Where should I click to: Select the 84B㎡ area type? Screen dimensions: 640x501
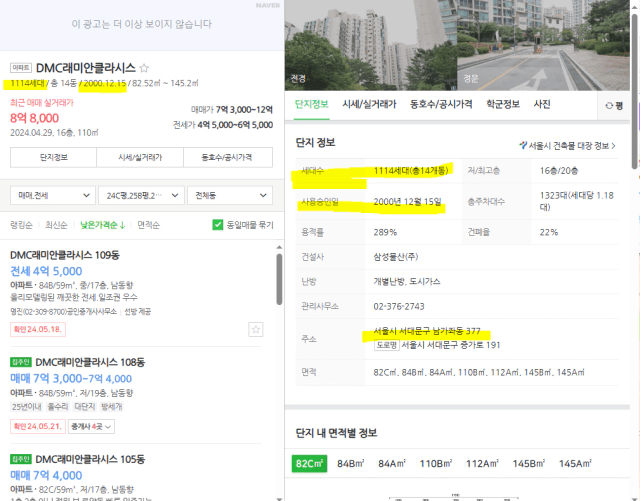coord(350,464)
